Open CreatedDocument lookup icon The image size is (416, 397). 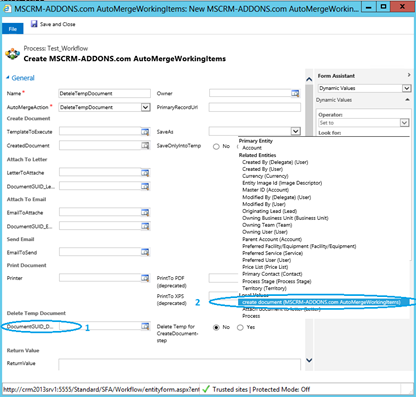pyautogui.click(x=145, y=146)
